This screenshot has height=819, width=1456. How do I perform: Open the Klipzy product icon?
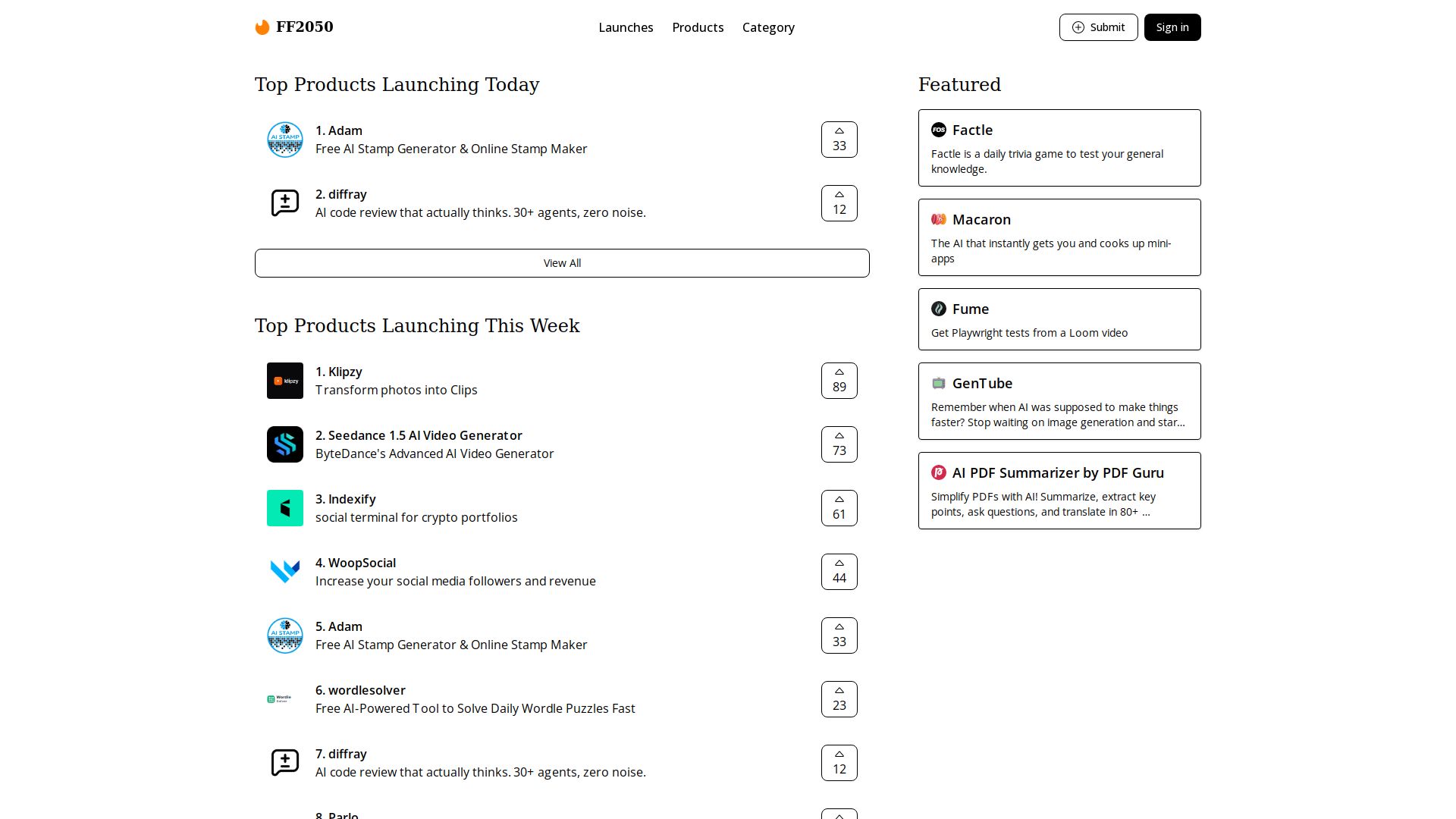(x=285, y=381)
